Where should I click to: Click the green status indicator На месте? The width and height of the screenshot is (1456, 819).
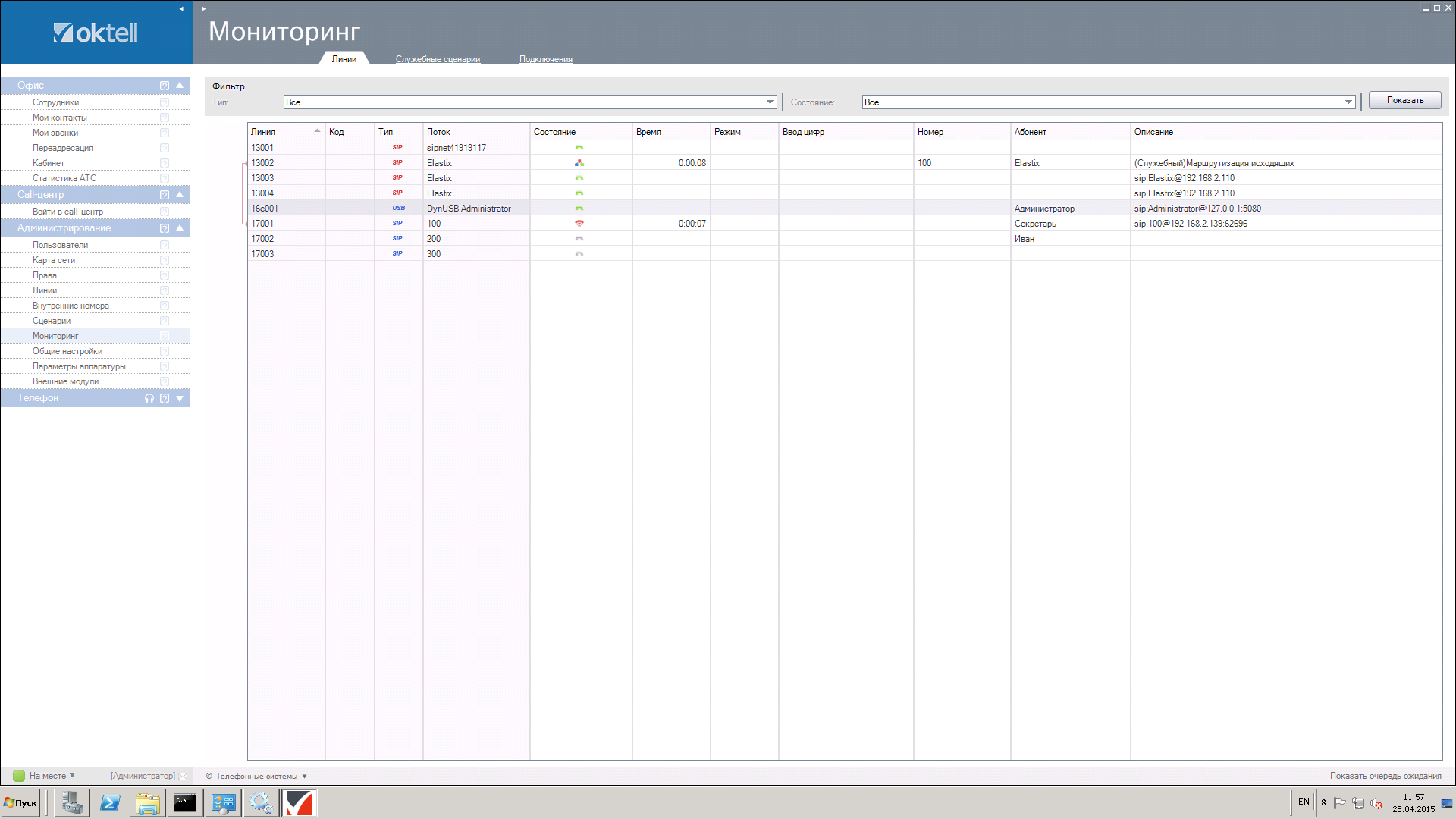[x=19, y=776]
